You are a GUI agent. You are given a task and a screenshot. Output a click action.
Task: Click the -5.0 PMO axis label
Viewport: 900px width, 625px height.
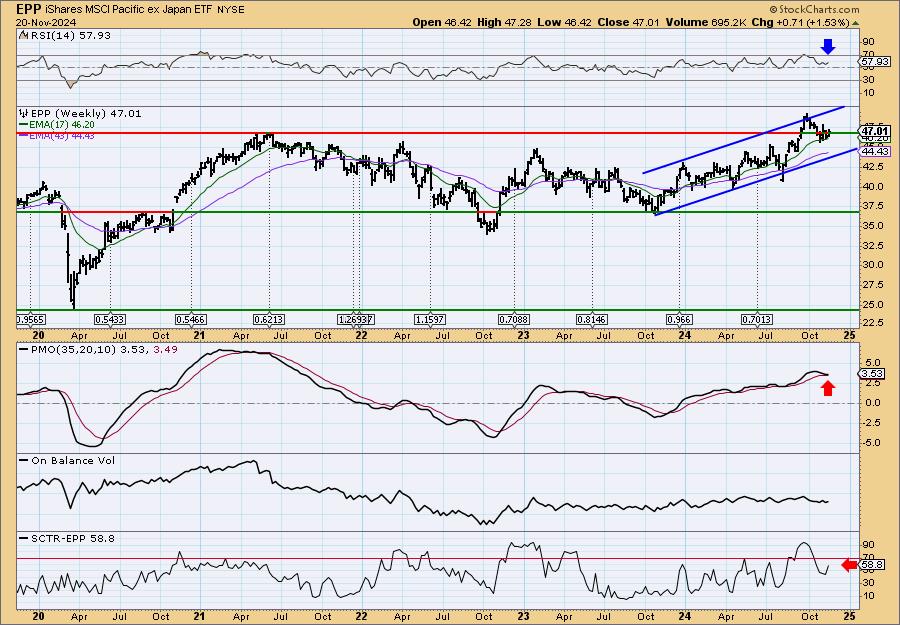point(871,442)
